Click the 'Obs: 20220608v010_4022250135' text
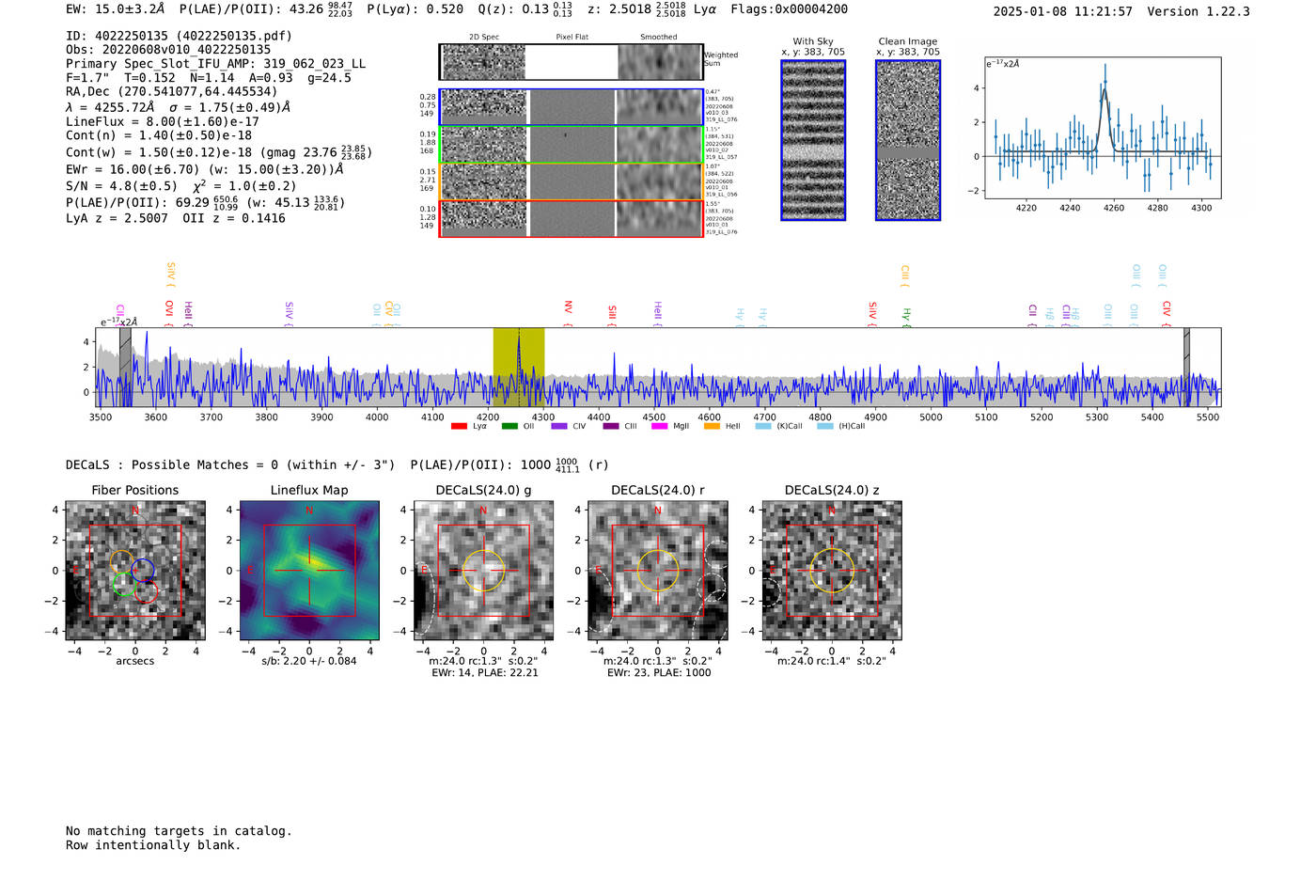The image size is (1316, 896). [168, 50]
